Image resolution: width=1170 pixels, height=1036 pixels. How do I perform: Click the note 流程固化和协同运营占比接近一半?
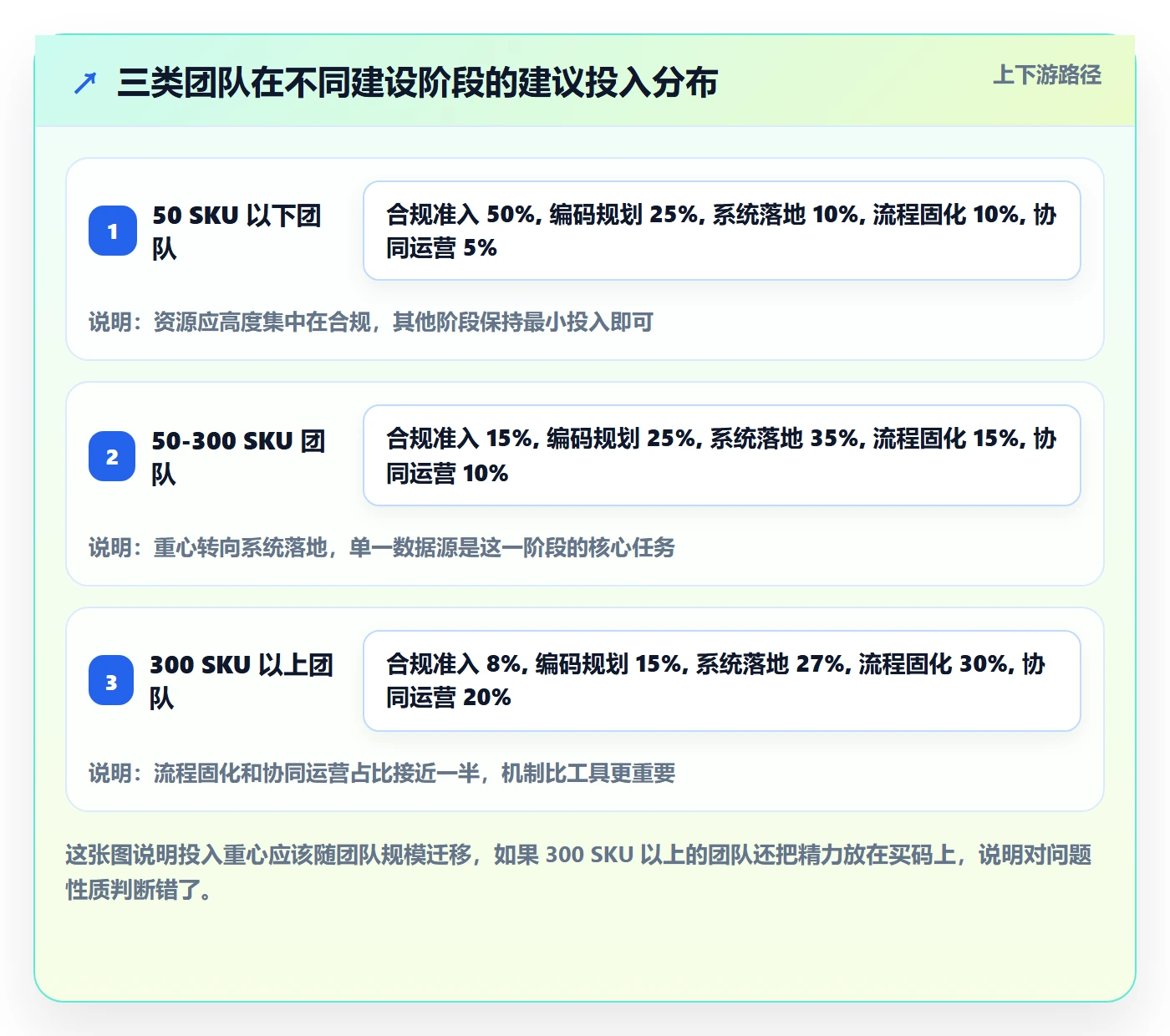click(x=382, y=773)
